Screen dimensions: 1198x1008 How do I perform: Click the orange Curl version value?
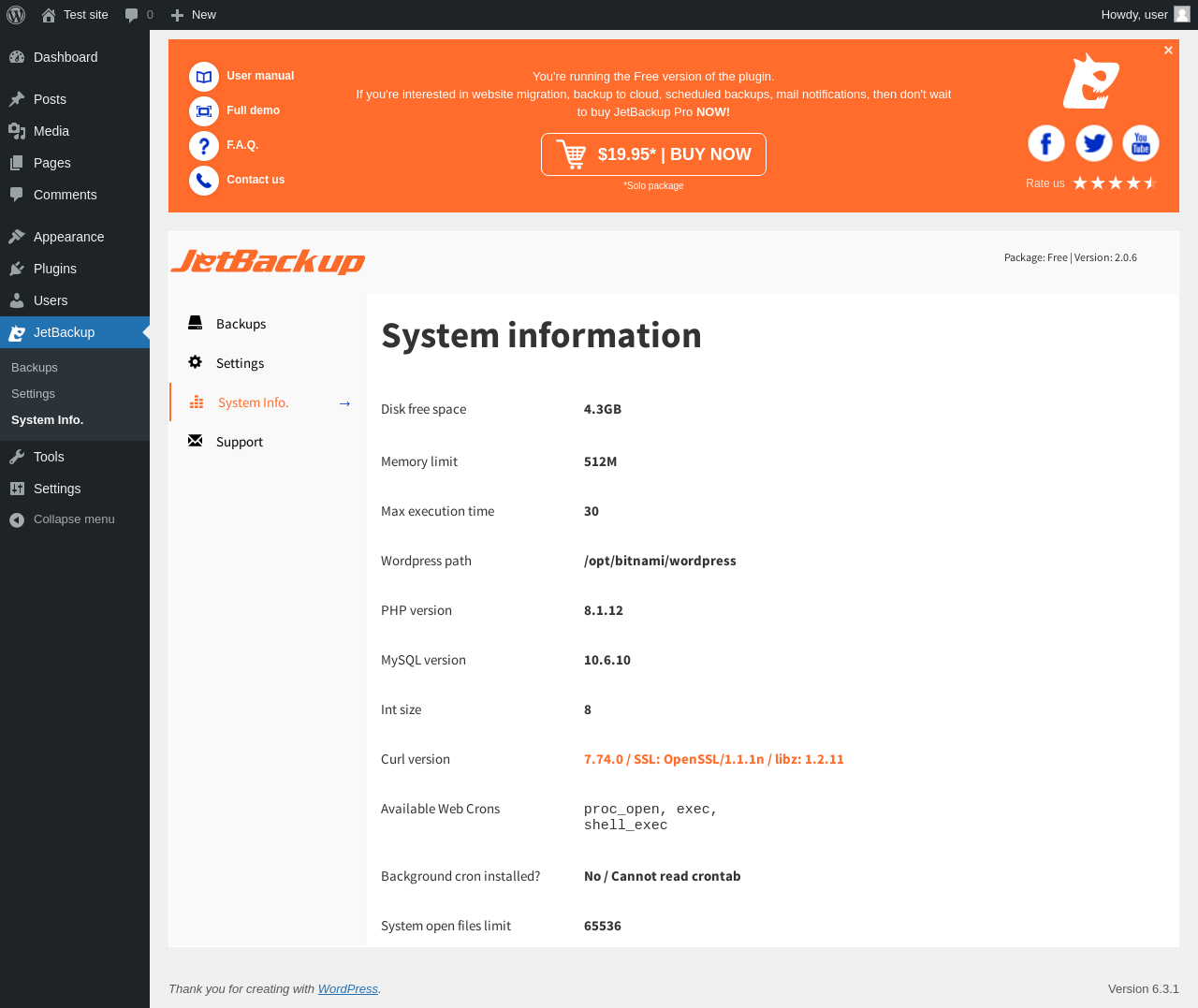(x=714, y=759)
